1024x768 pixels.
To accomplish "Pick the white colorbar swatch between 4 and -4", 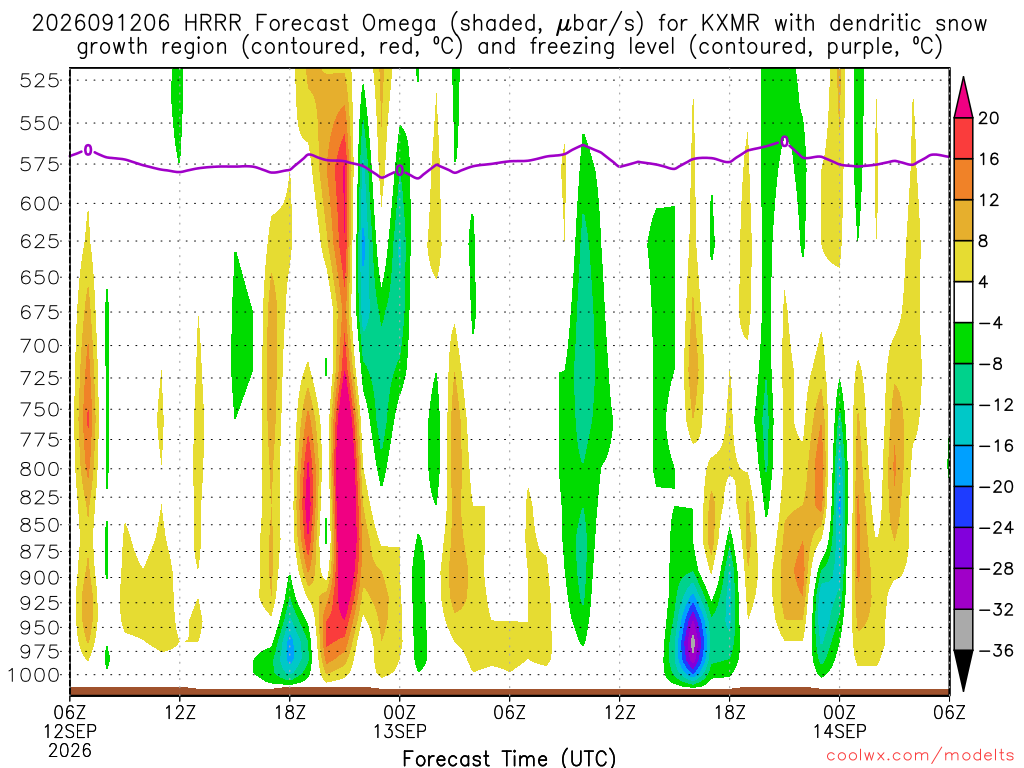I will point(963,302).
